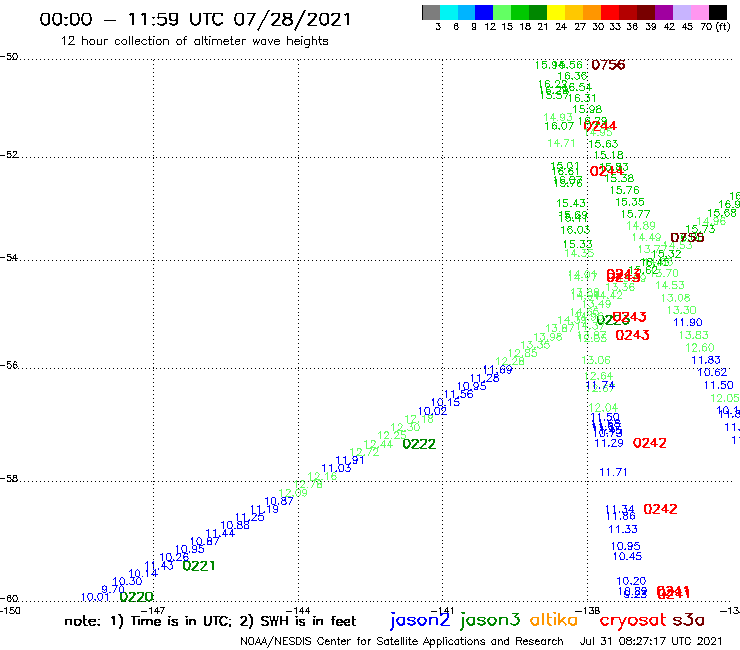Click the jason3 satellite legend label
Image resolution: width=740 pixels, height=650 pixels.
coord(490,620)
